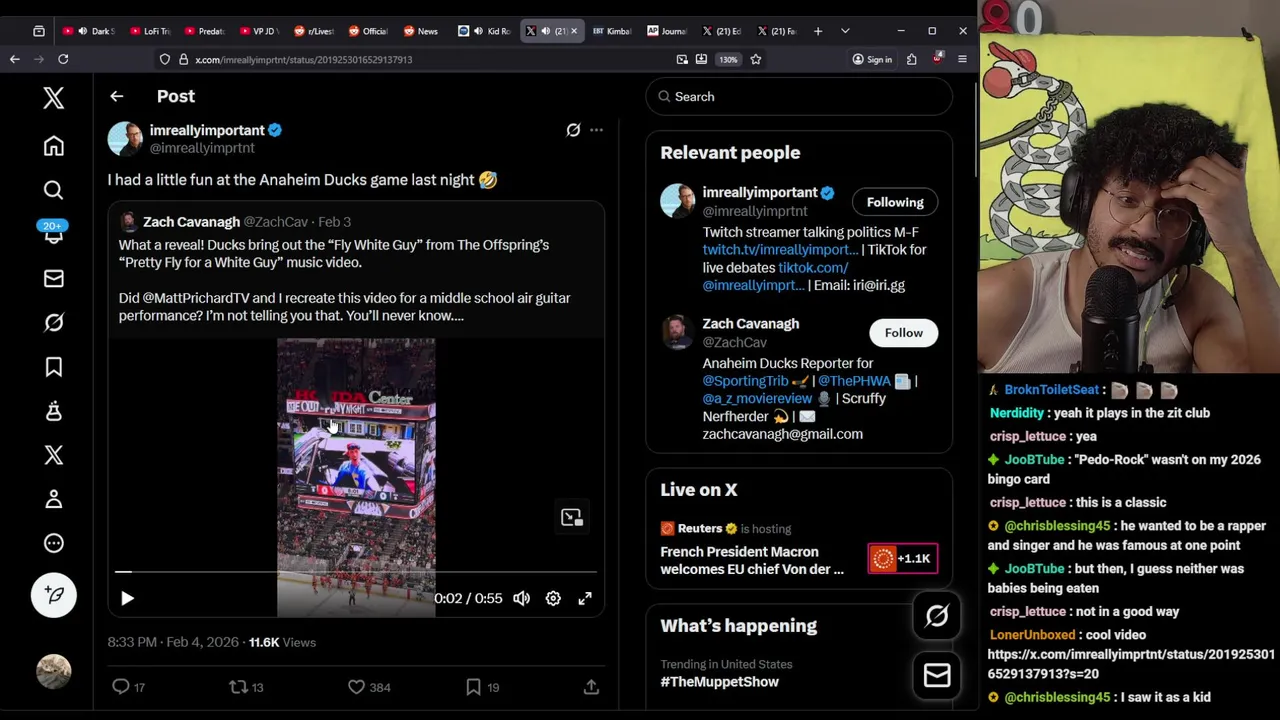This screenshot has width=1280, height=720.
Task: Open a new browser tab
Action: point(818,31)
